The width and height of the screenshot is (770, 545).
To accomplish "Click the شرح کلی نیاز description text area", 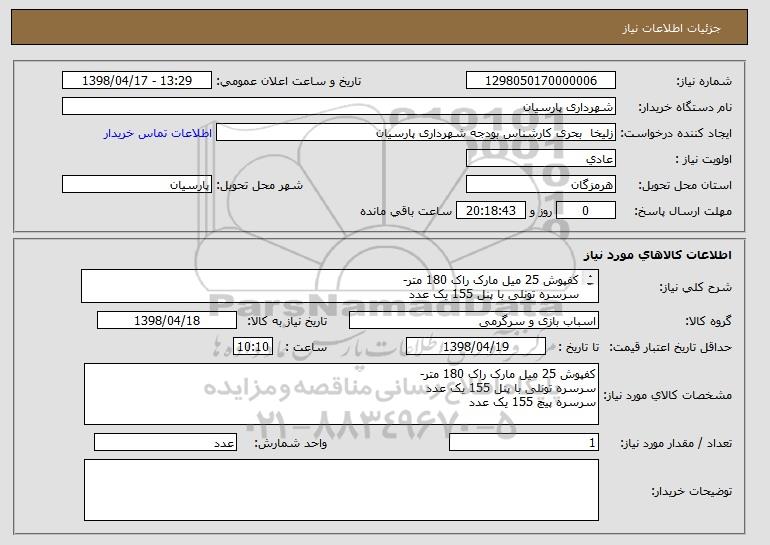I will tap(340, 286).
